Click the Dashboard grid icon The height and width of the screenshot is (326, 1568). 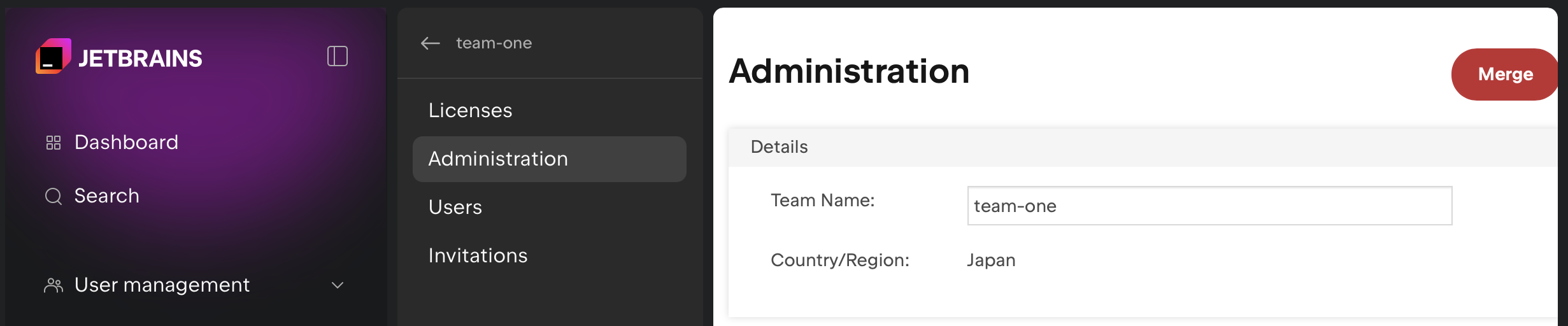coord(53,143)
